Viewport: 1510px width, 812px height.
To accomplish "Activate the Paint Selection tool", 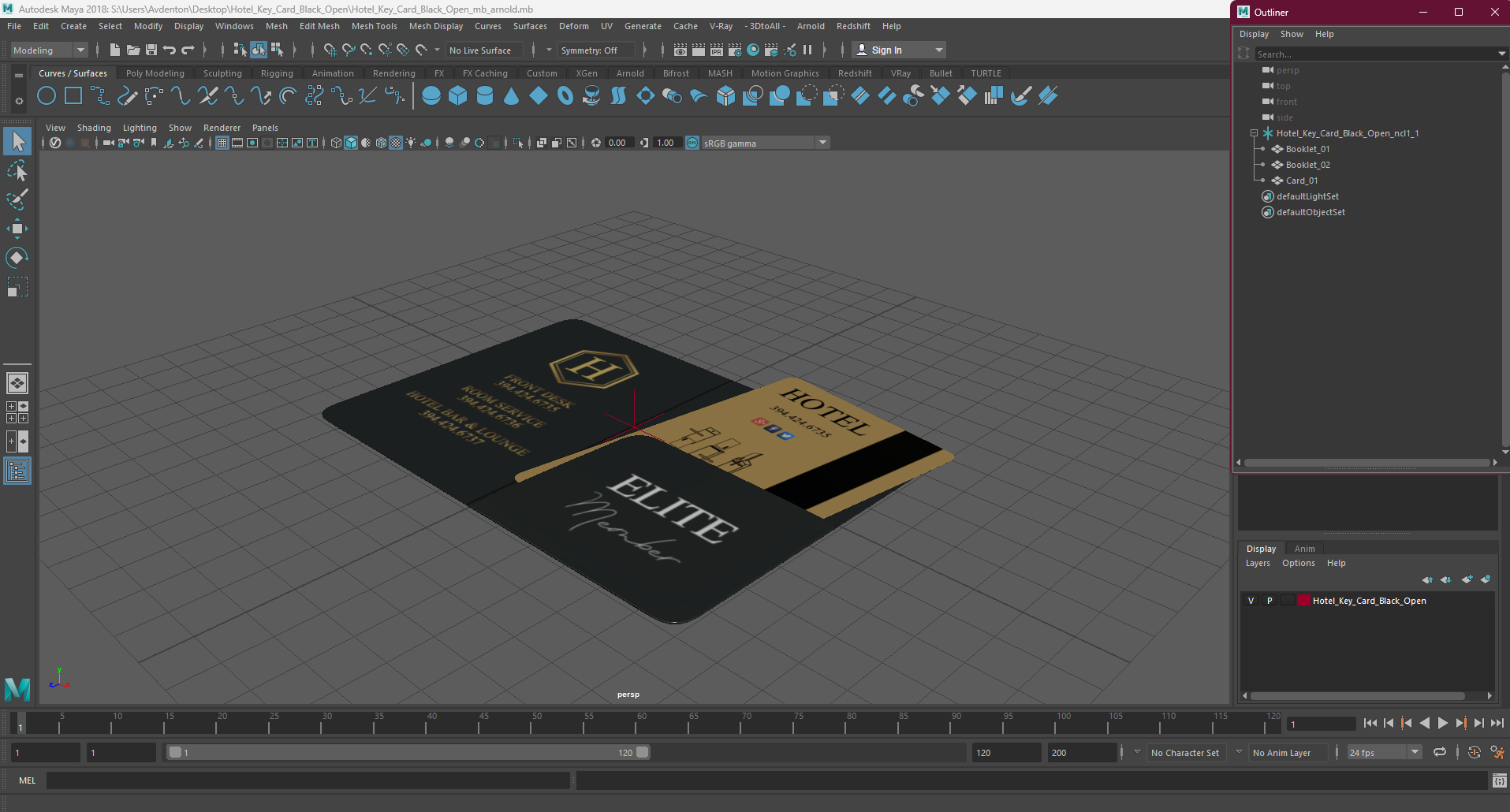I will click(17, 199).
